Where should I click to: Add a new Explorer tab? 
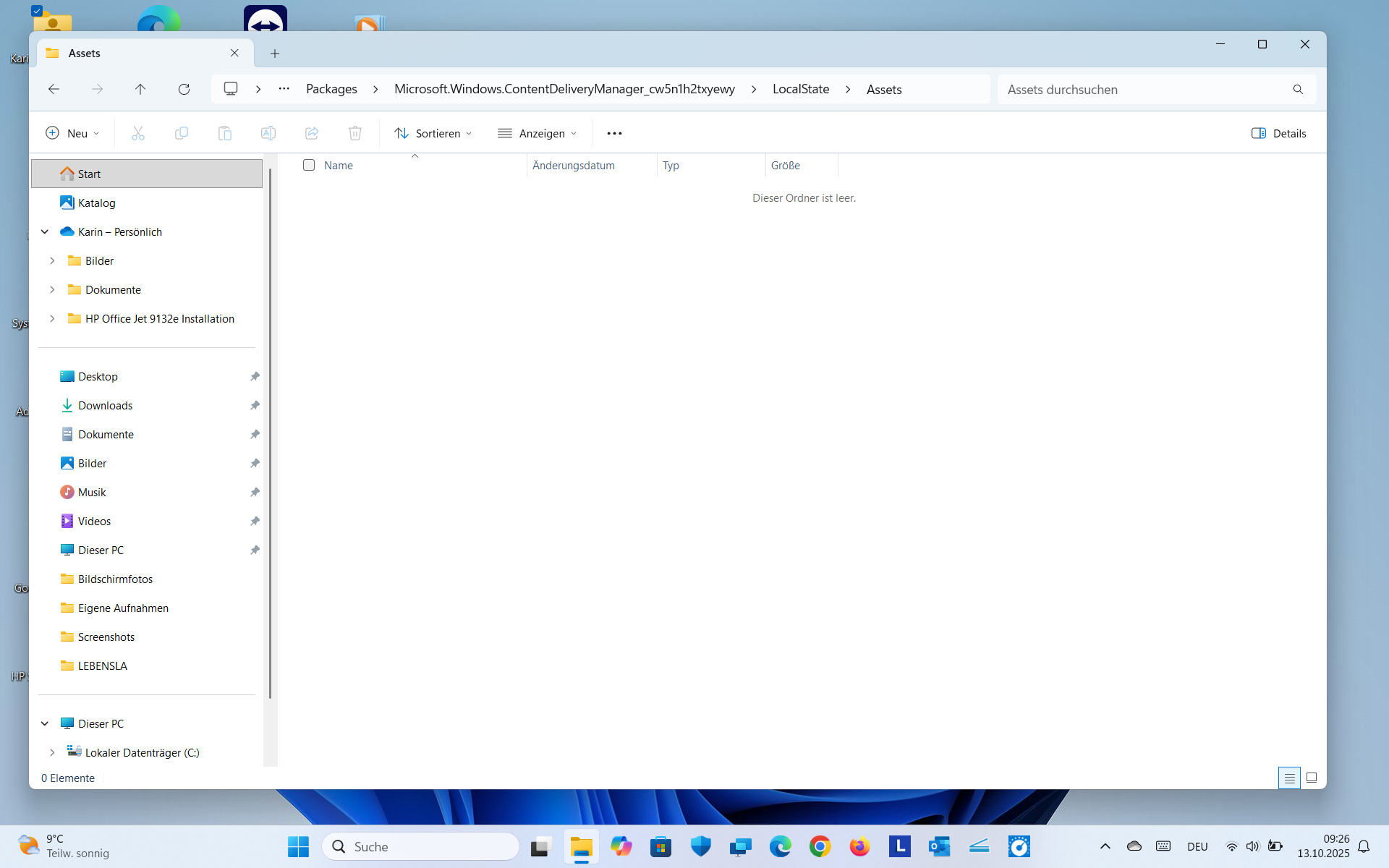275,54
